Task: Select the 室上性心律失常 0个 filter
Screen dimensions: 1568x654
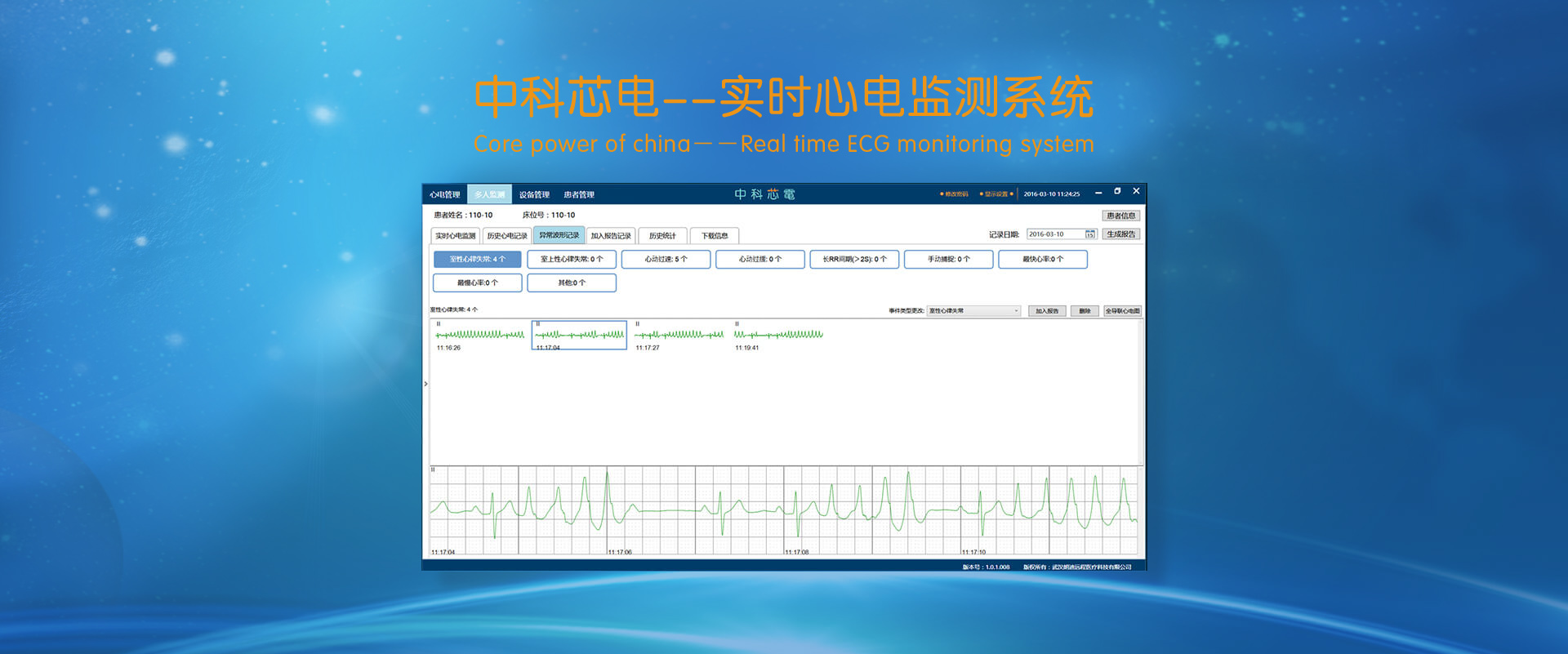Action: pos(572,259)
